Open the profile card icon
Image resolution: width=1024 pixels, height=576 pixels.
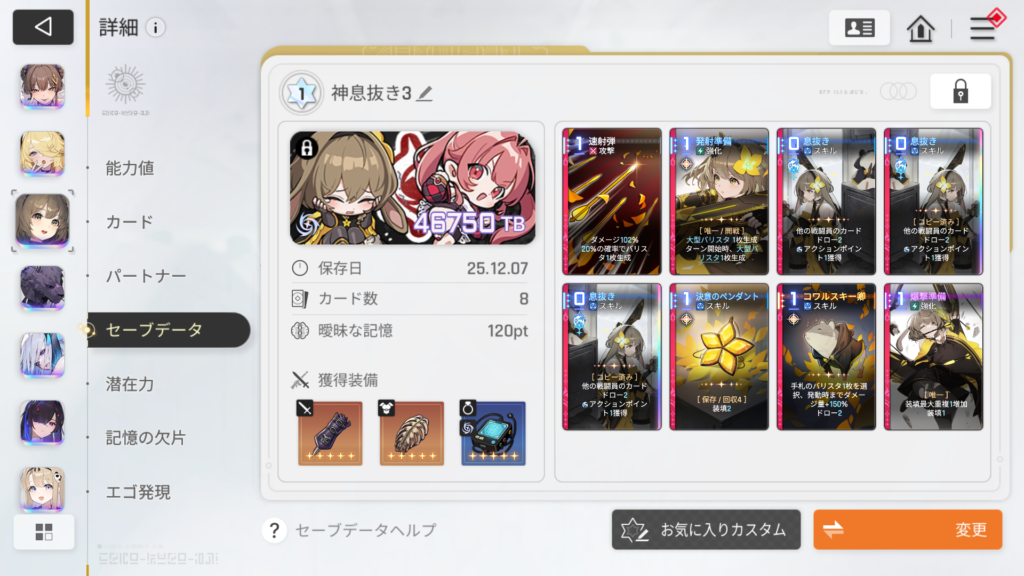pyautogui.click(x=859, y=27)
